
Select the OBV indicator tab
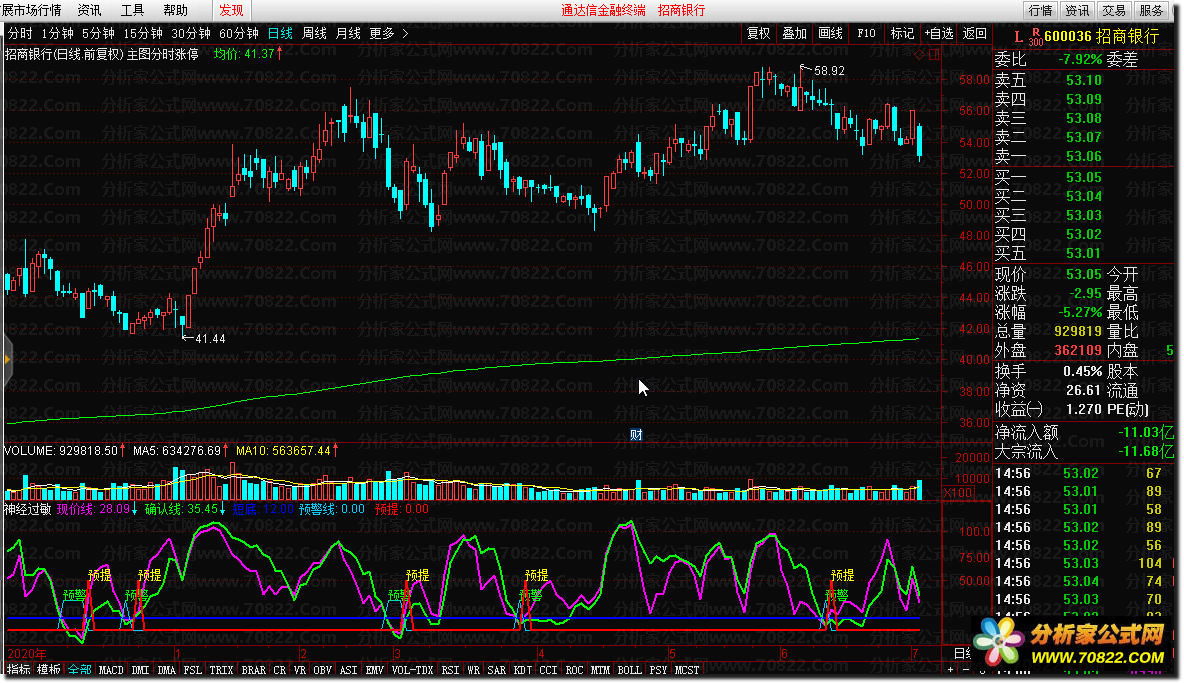pos(322,669)
